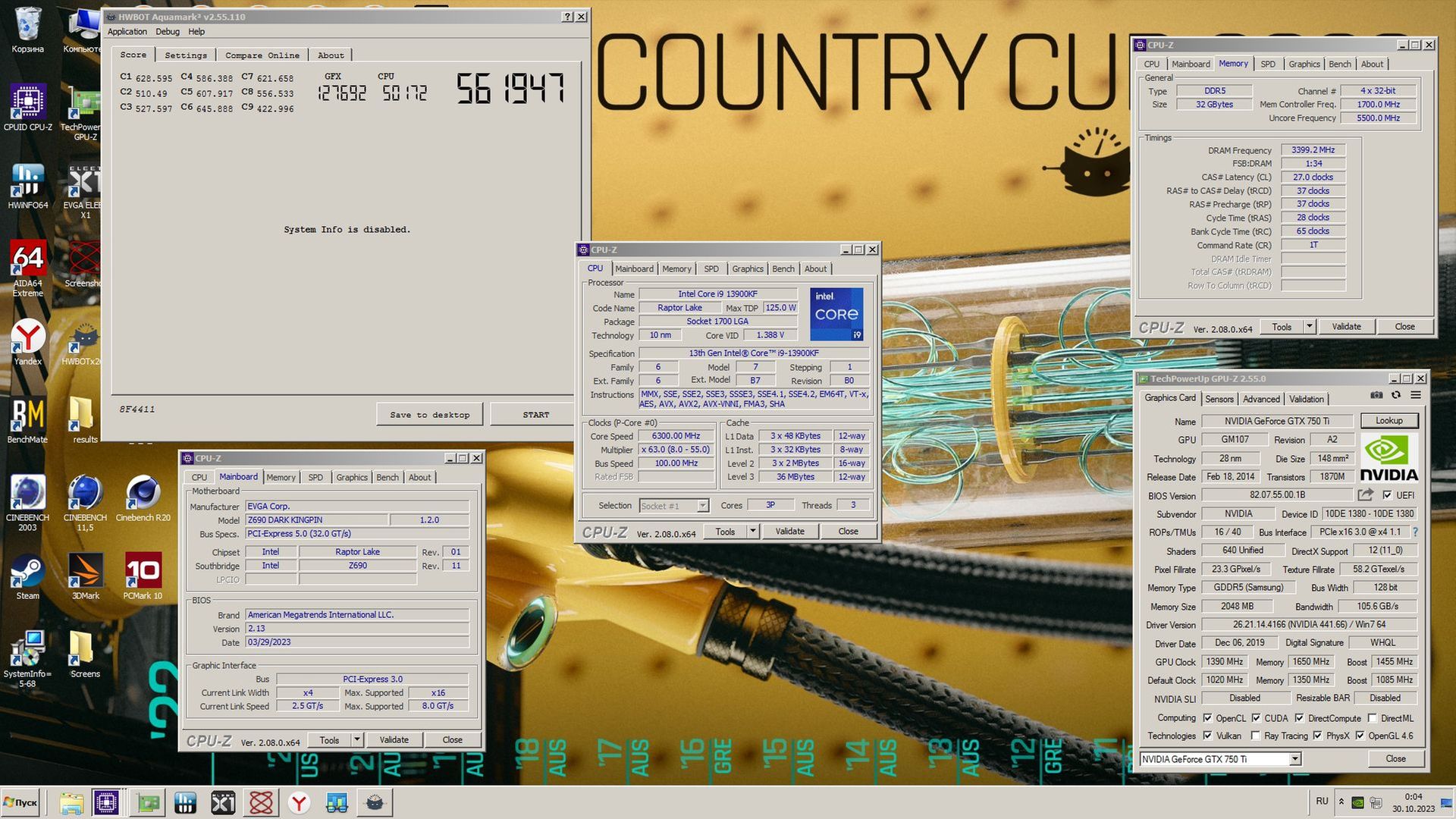
Task: Click DRAM Frequency value 3399.2 MHz
Action: click(x=1313, y=150)
